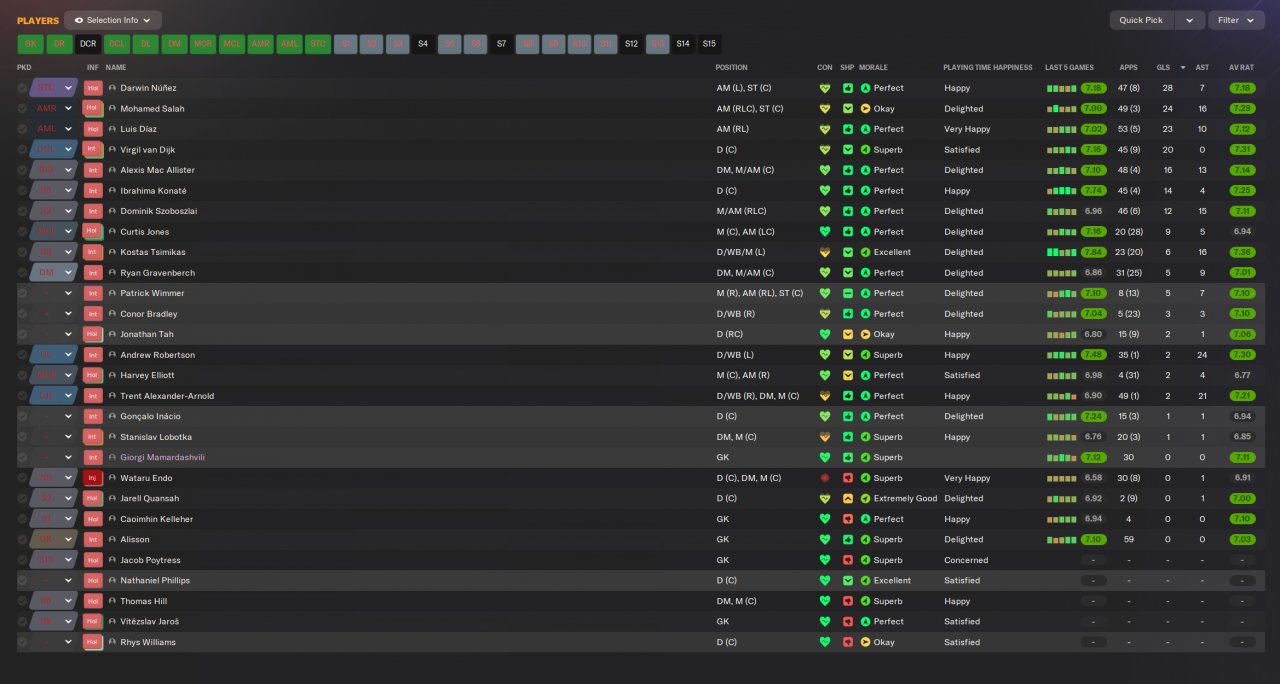Image resolution: width=1280 pixels, height=684 pixels.
Task: Open the arrow dropdown beside Quick Pick
Action: pos(1189,20)
